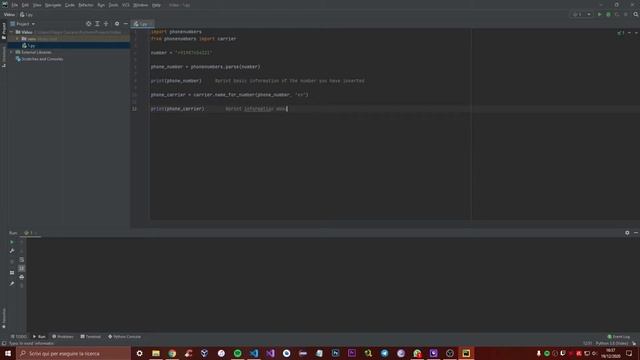Open Project tool window side tab
Image resolution: width=640 pixels, height=360 pixels.
tap(4, 31)
